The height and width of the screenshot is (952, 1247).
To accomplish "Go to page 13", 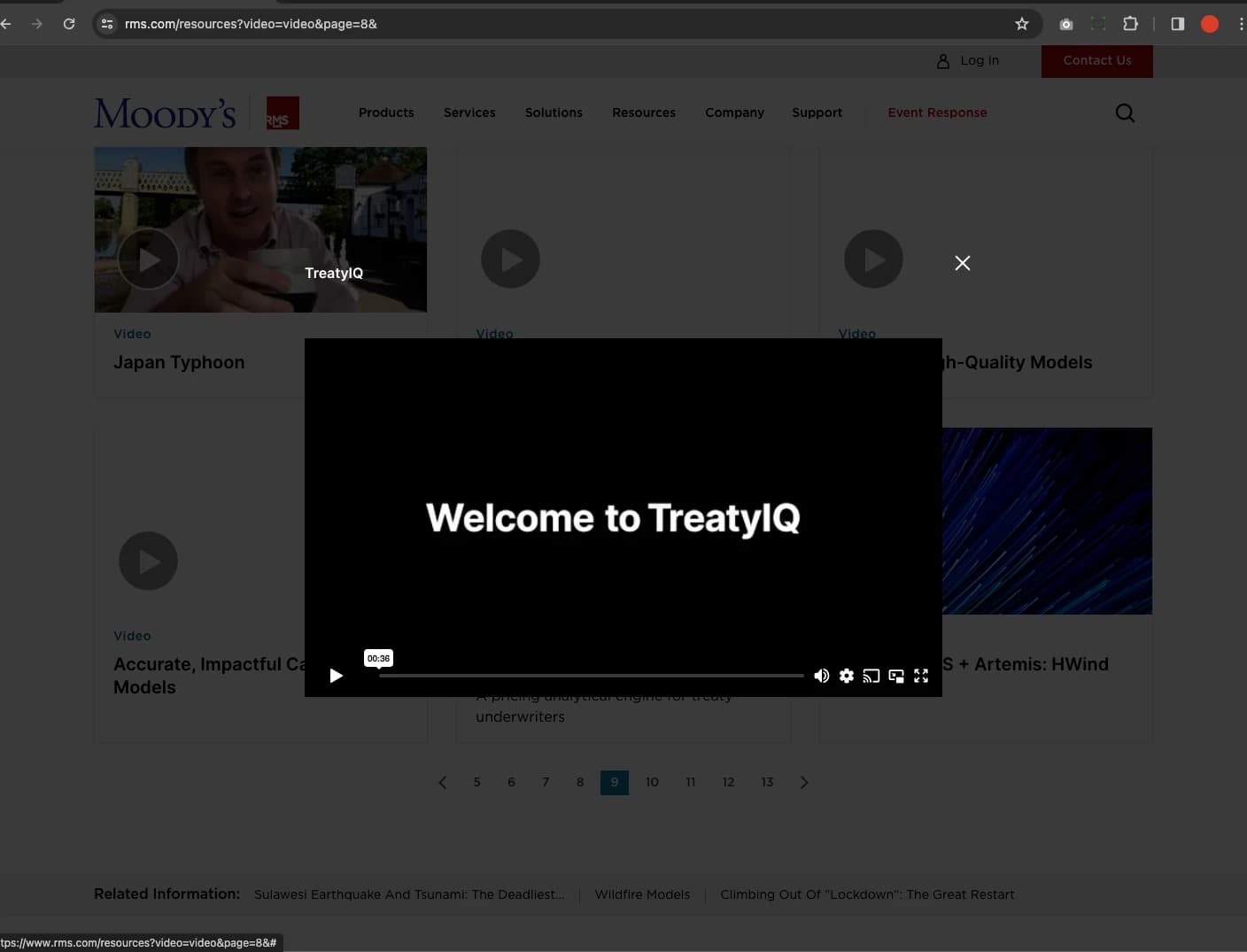I will tap(767, 782).
